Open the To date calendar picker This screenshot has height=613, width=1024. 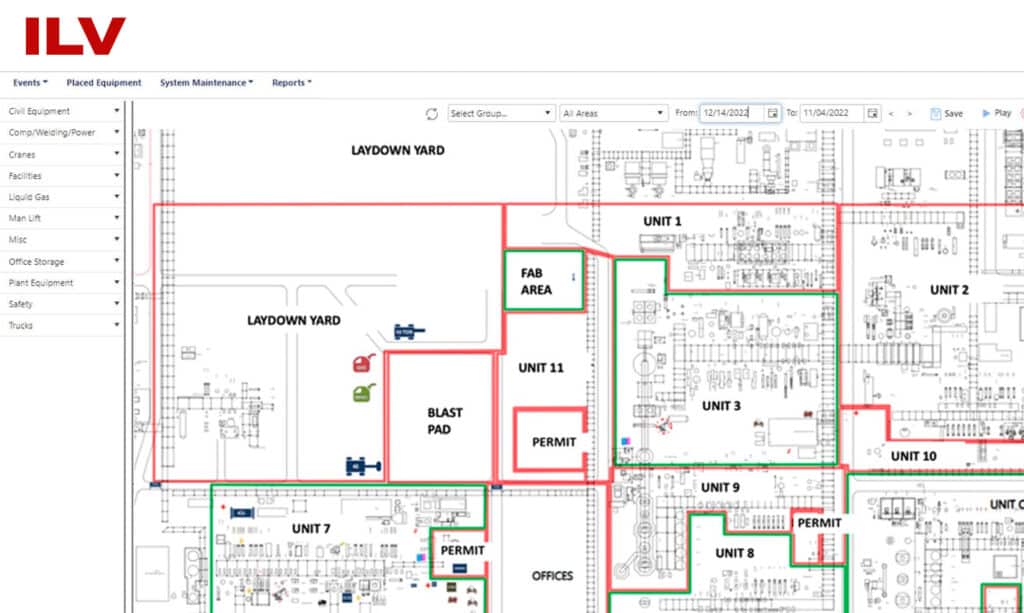pos(872,114)
